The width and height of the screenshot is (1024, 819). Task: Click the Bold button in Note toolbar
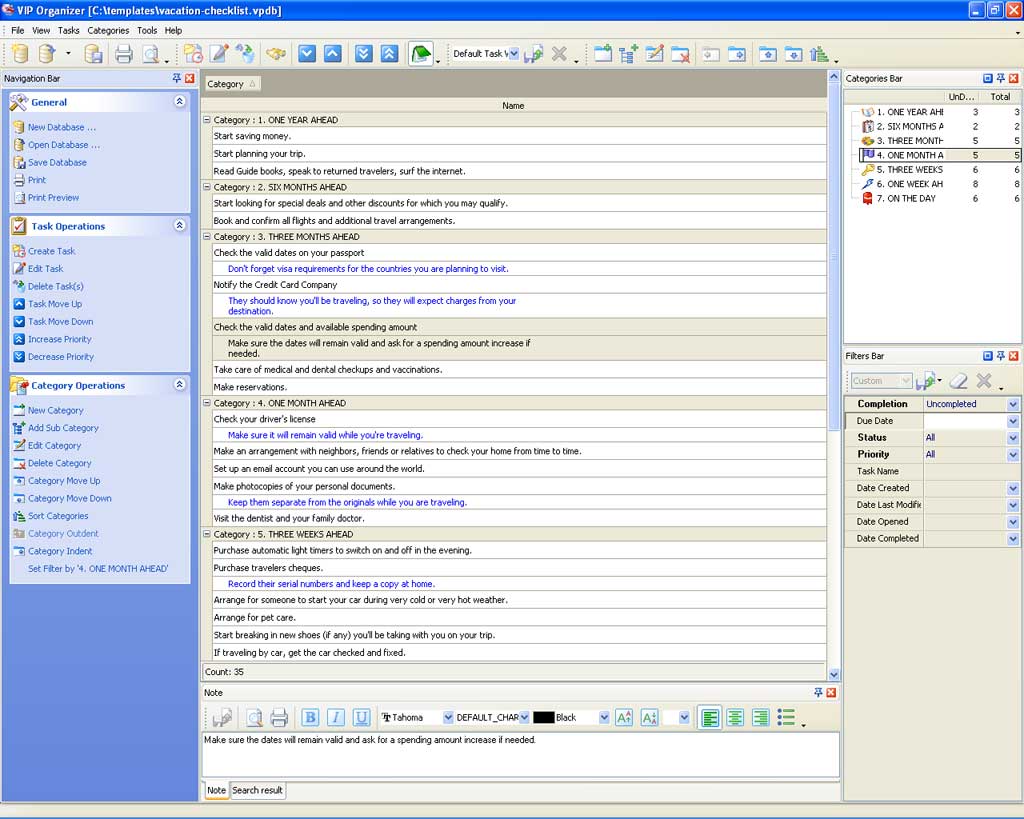(x=310, y=717)
